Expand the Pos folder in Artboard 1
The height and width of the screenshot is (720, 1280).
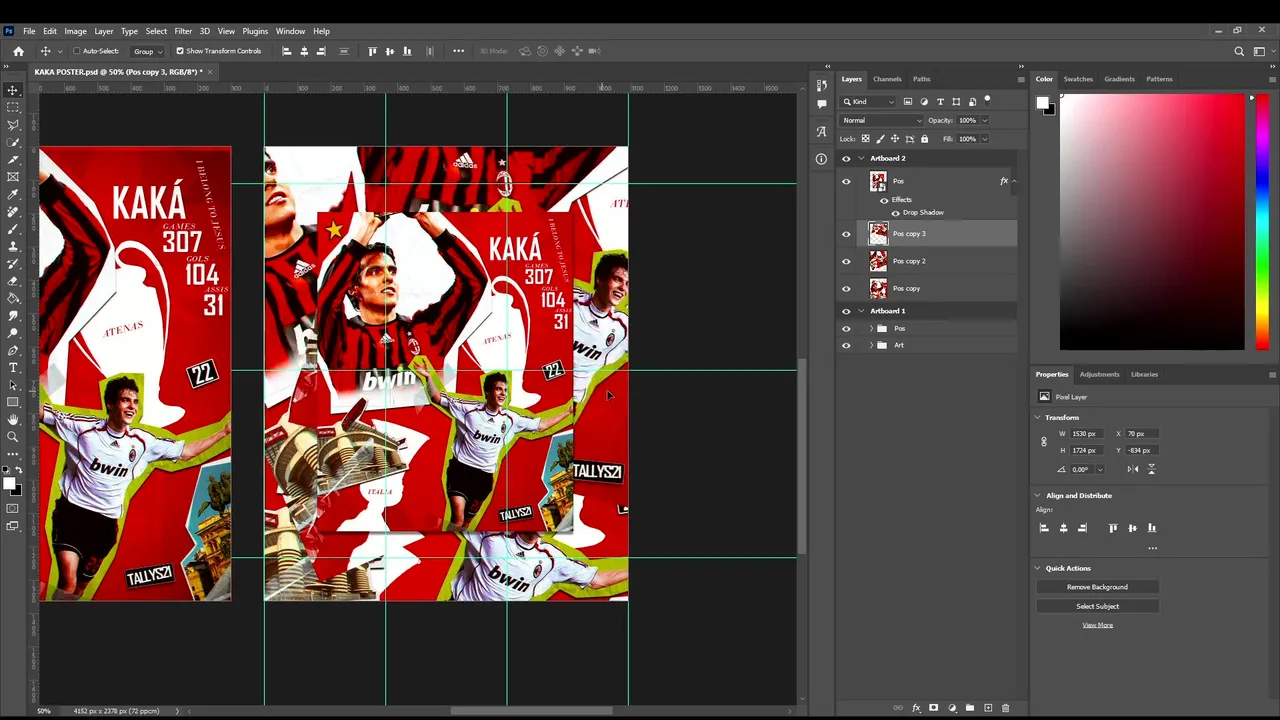coord(870,328)
